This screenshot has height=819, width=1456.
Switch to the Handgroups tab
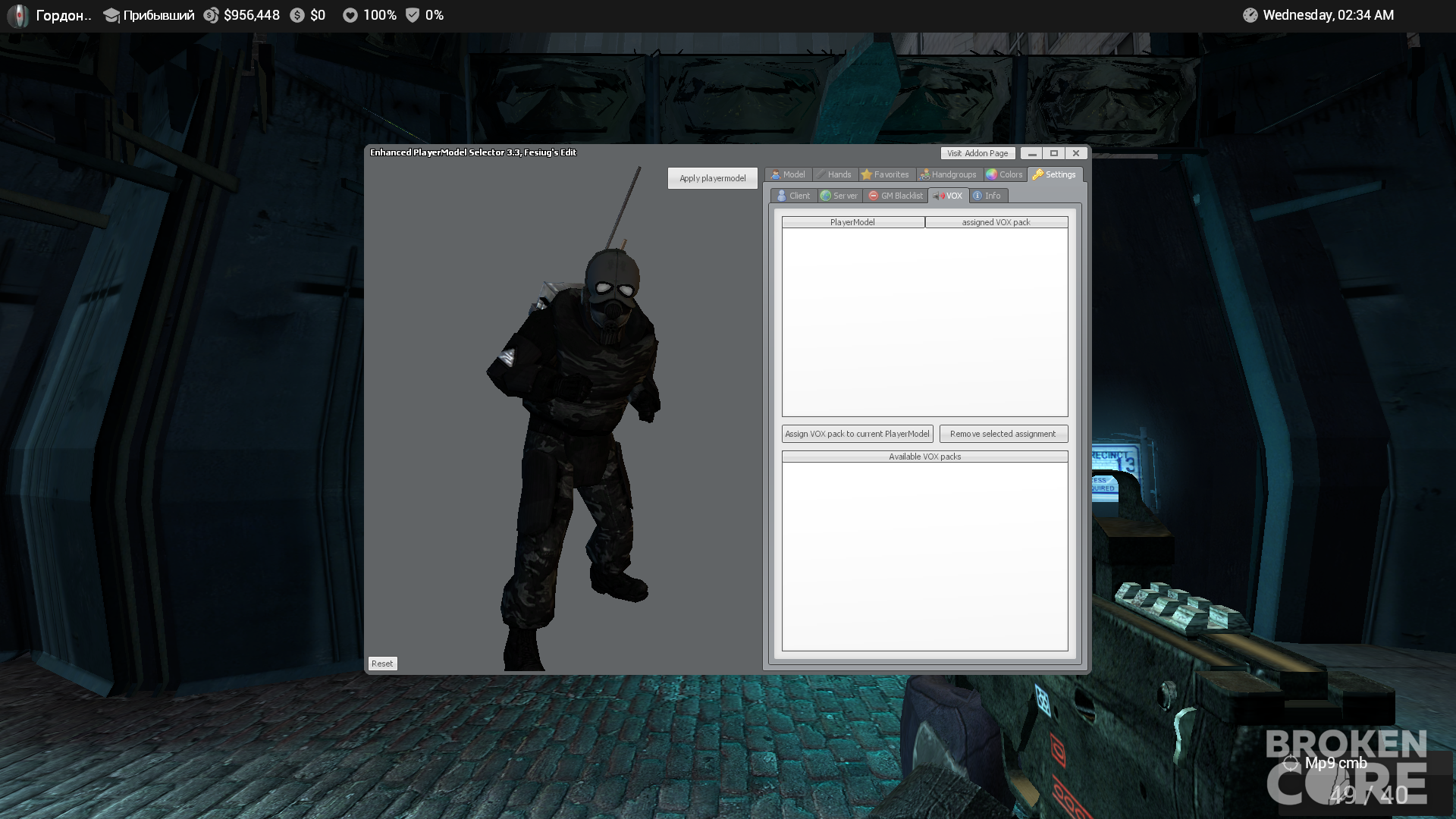point(948,174)
